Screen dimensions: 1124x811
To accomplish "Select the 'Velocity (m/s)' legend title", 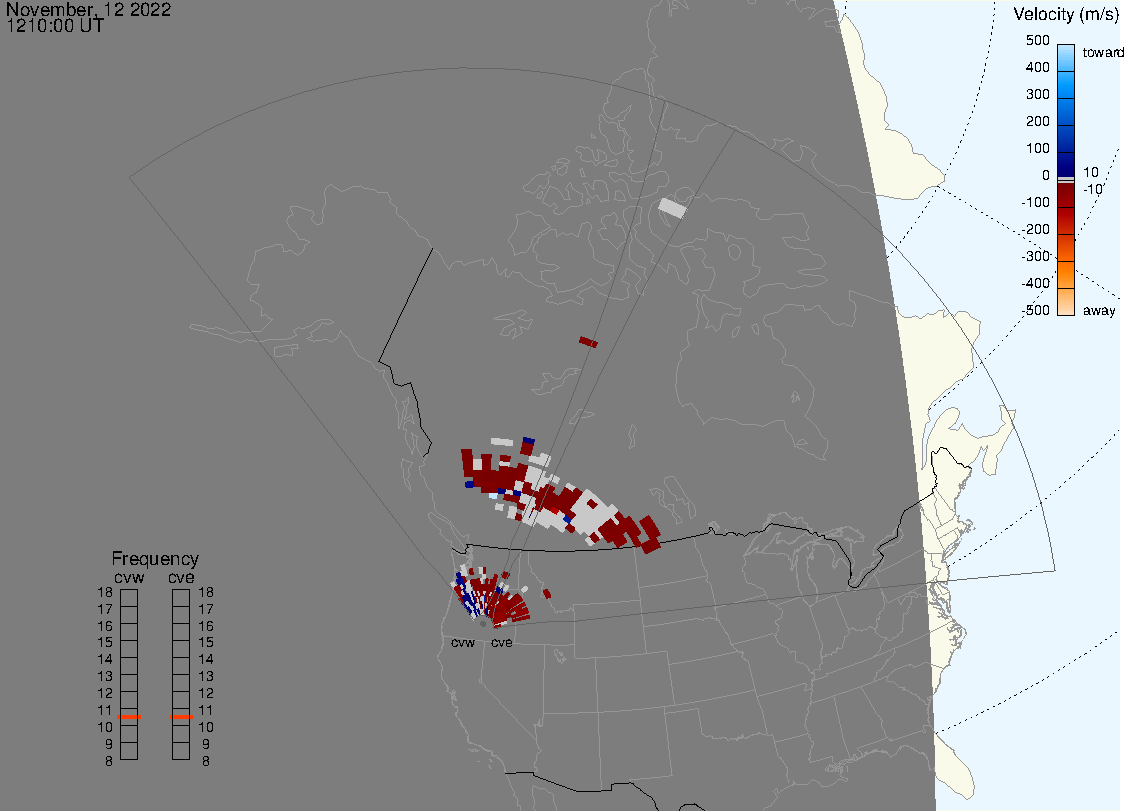I will click(1066, 14).
